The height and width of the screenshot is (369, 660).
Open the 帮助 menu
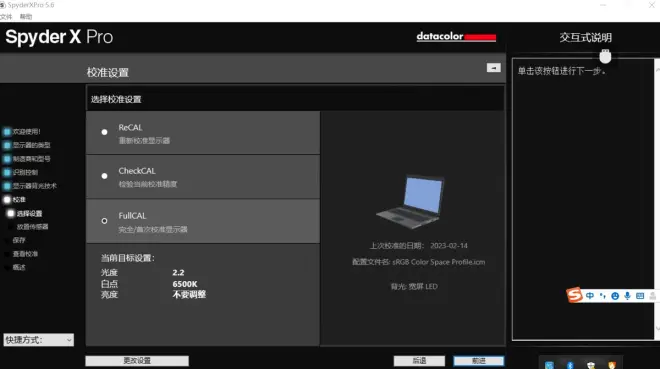(26, 17)
